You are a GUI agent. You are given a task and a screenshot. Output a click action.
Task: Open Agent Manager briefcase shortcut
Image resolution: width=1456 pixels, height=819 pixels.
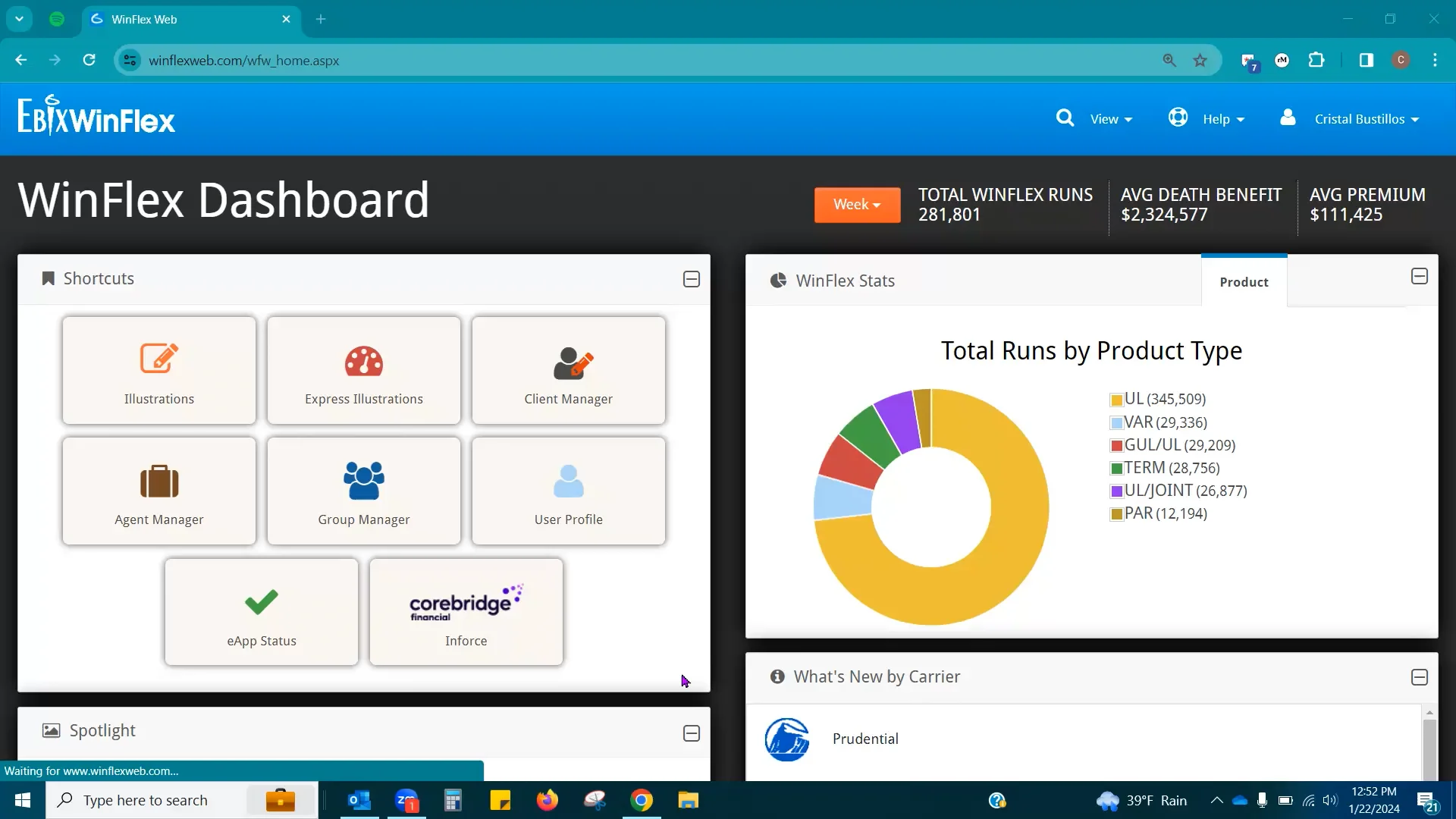pyautogui.click(x=159, y=491)
